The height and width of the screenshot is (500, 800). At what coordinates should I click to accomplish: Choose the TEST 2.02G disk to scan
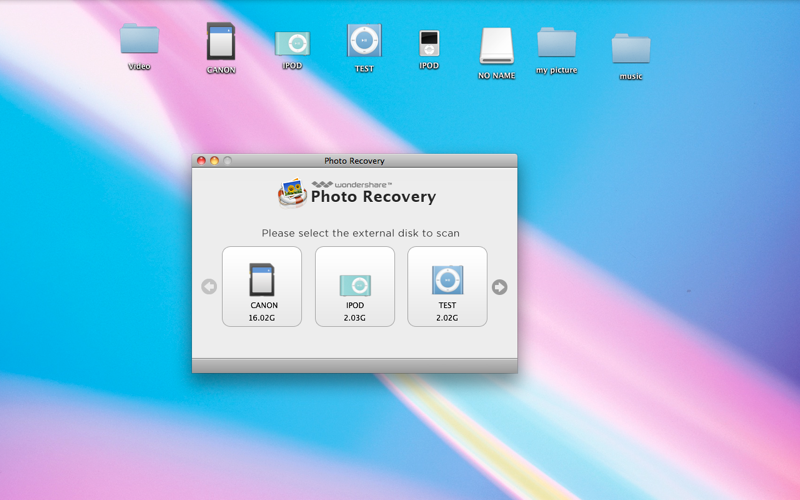[447, 287]
